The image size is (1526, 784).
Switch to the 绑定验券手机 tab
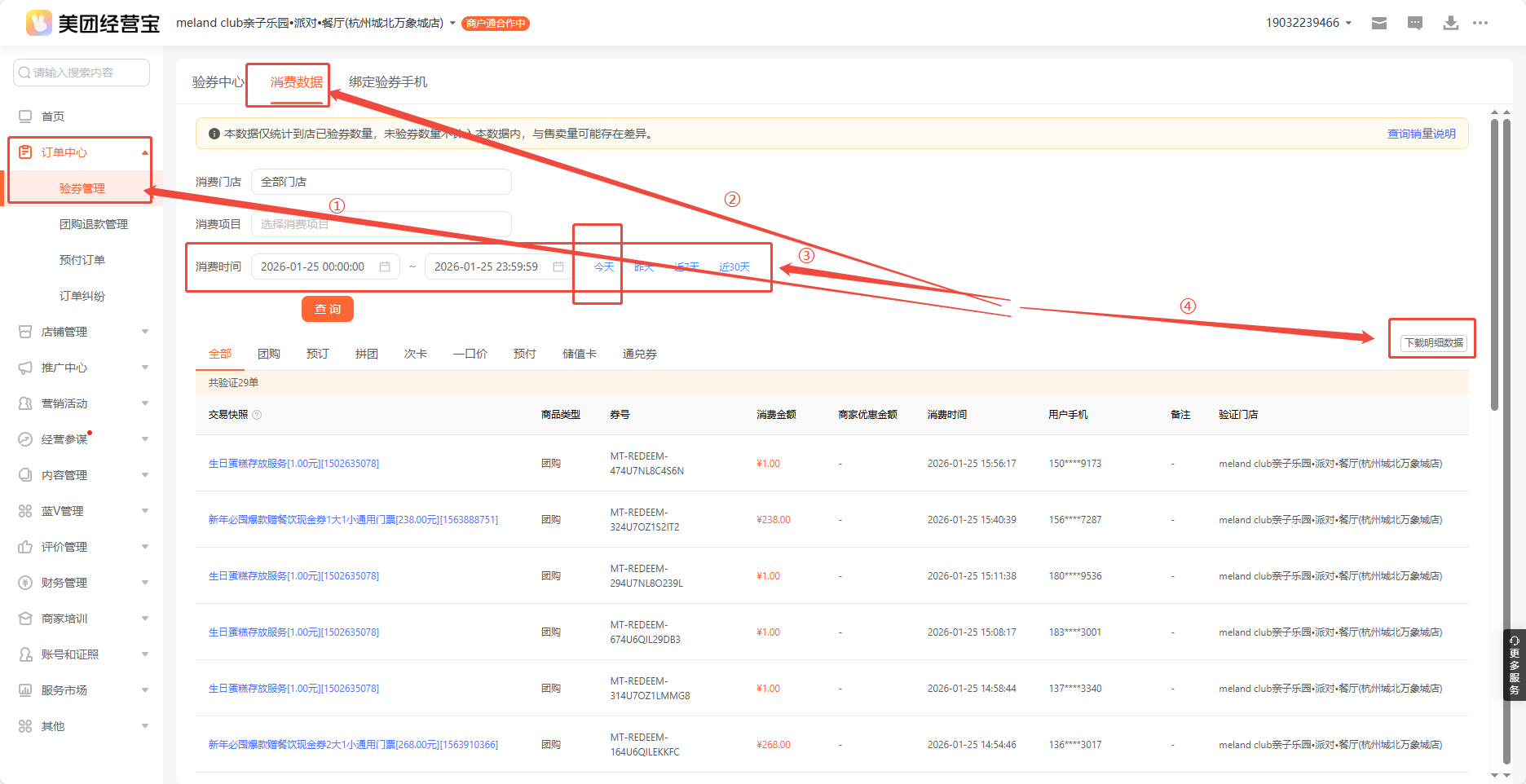(x=388, y=82)
